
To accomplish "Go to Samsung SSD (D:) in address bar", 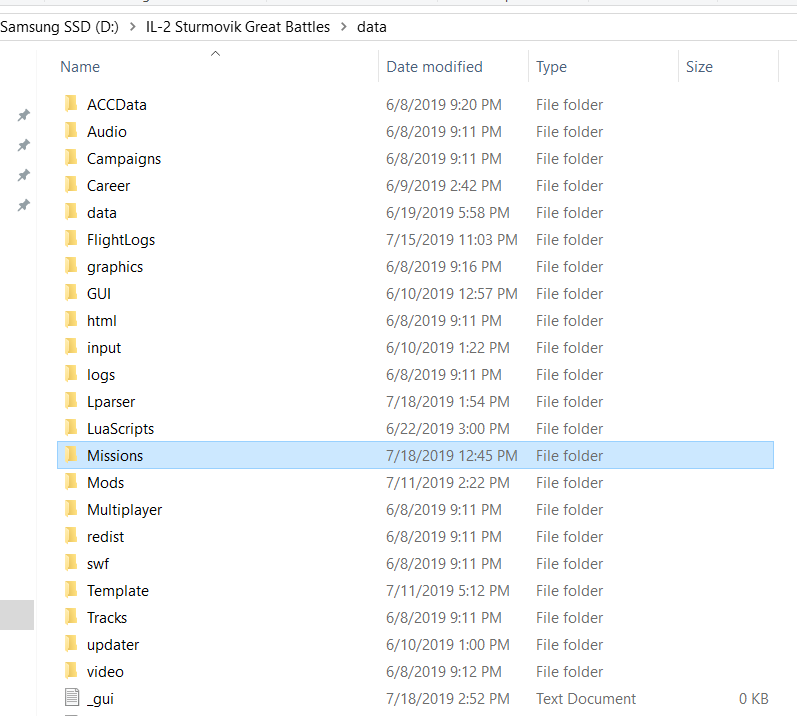I will pos(59,27).
